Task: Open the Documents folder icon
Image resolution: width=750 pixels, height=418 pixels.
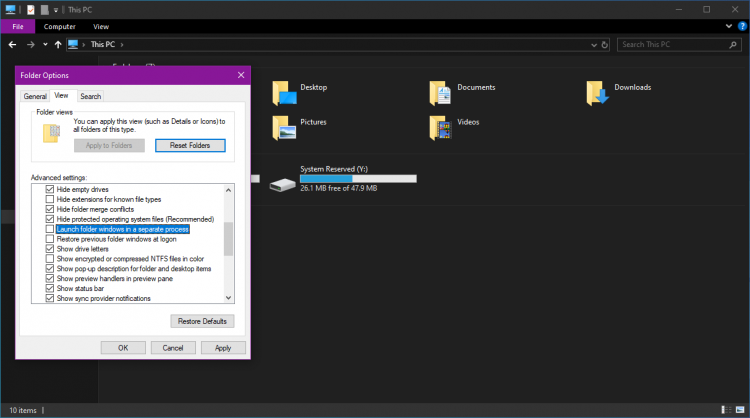Action: click(x=441, y=93)
